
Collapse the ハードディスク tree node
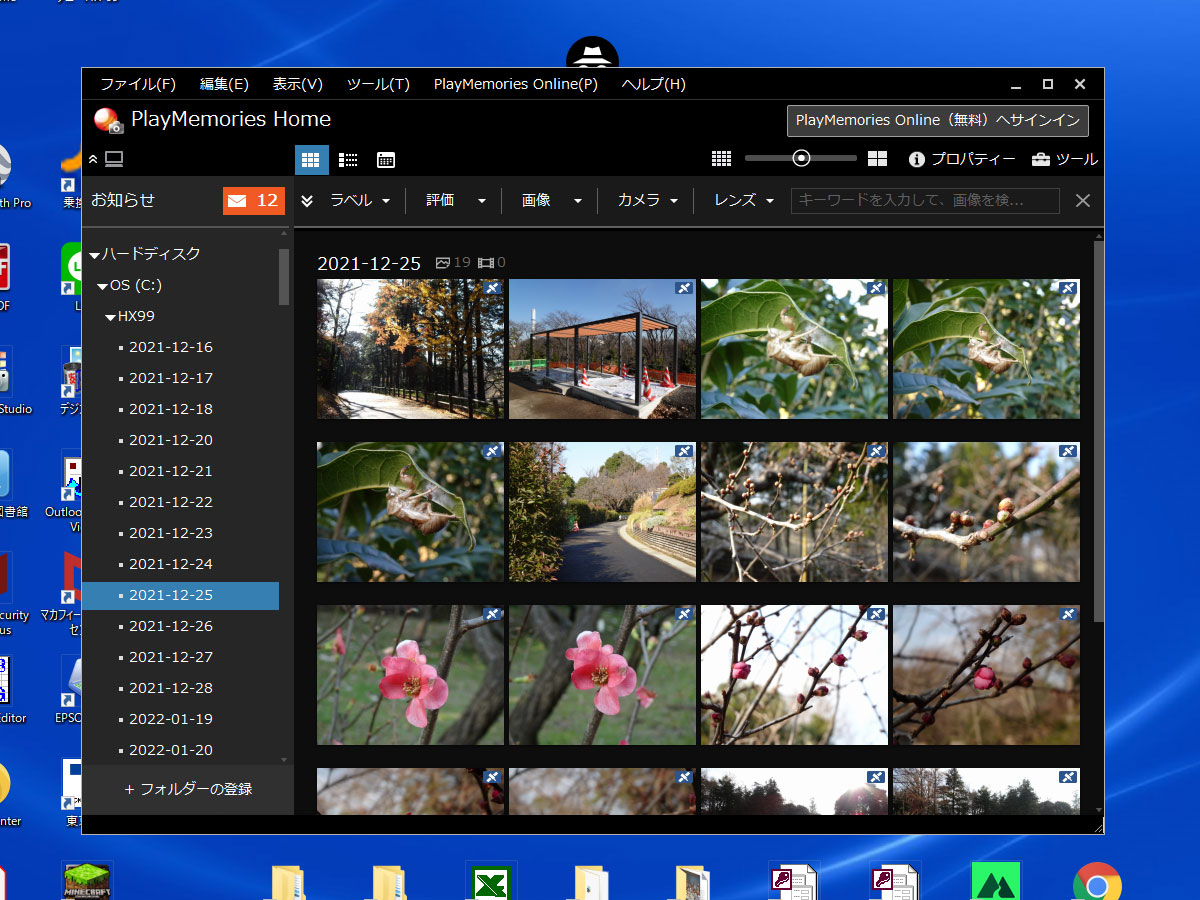click(x=95, y=255)
